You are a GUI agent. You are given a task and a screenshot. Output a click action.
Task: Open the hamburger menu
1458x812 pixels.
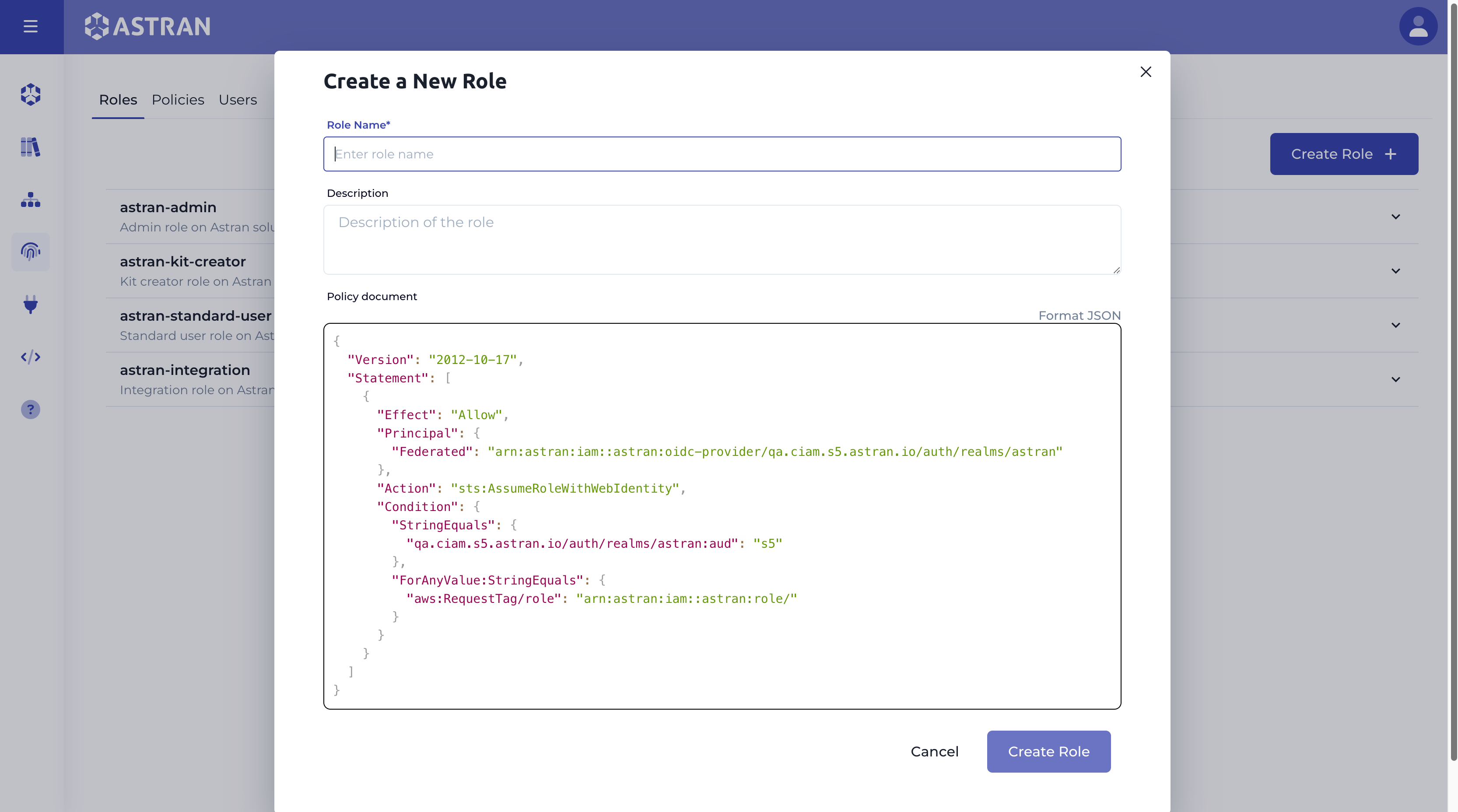[31, 26]
